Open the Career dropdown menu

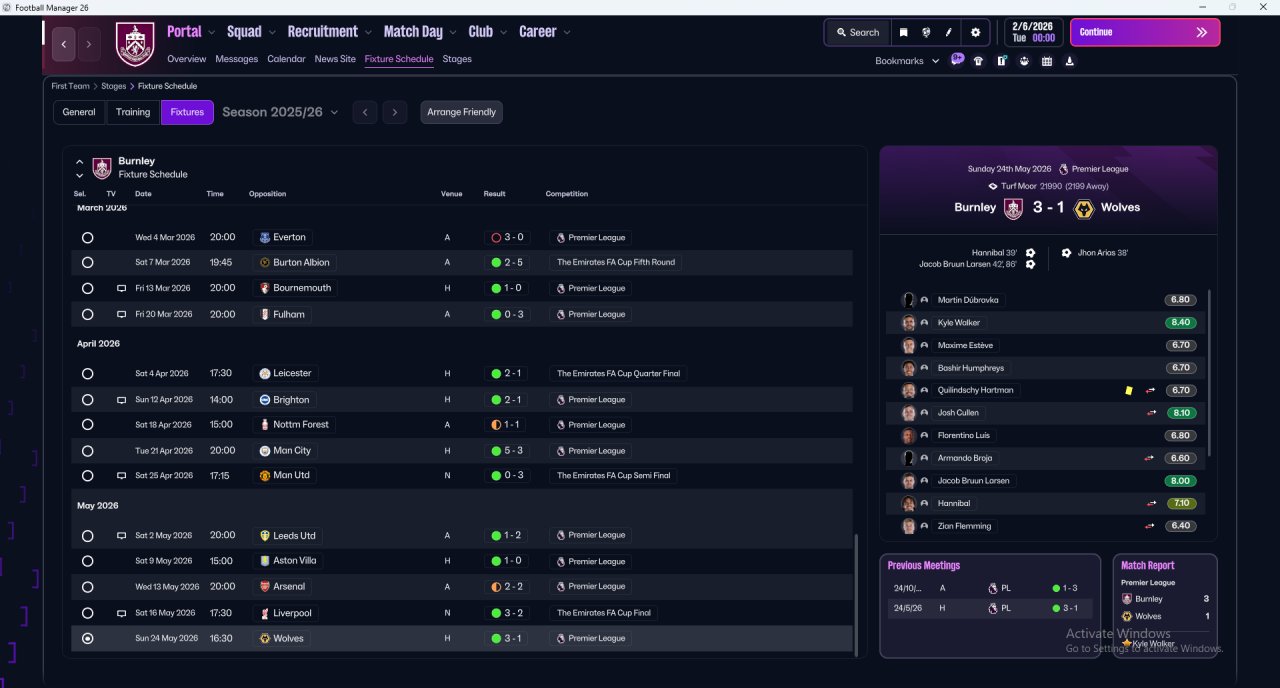pyautogui.click(x=545, y=32)
